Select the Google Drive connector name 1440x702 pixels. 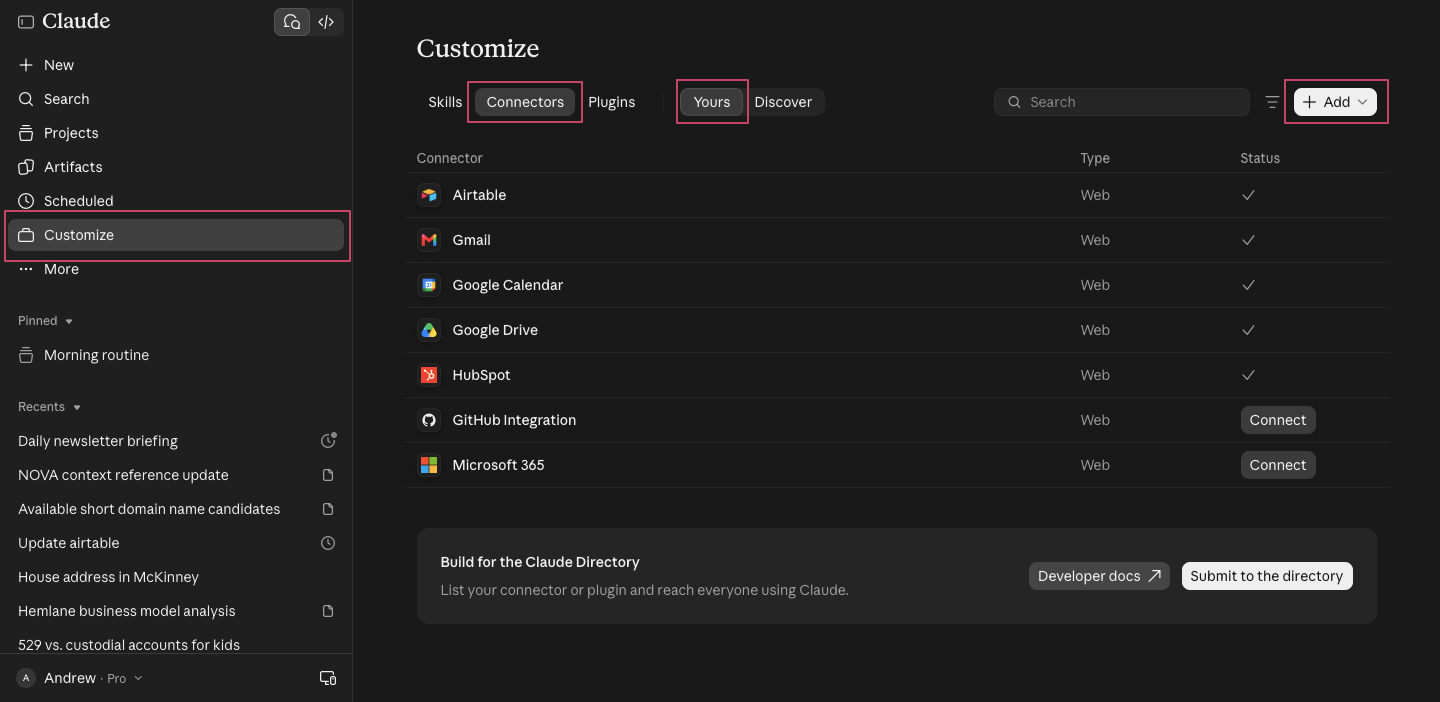495,330
